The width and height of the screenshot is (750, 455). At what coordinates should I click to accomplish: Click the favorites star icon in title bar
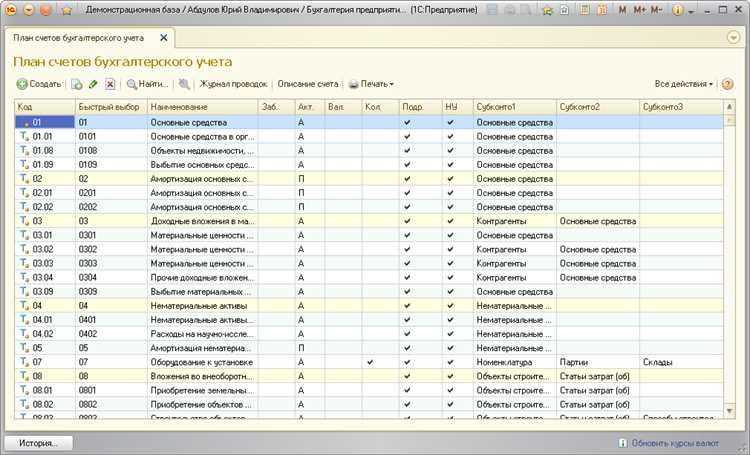click(x=66, y=10)
